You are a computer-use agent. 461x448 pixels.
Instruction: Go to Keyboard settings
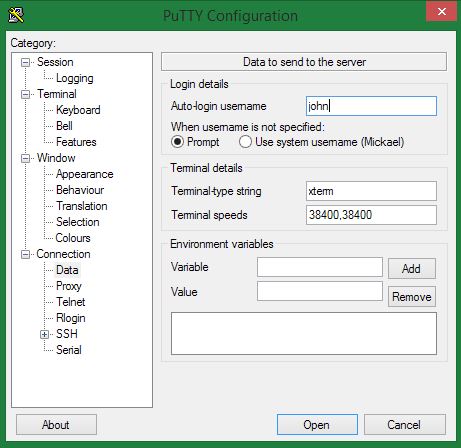click(x=78, y=110)
